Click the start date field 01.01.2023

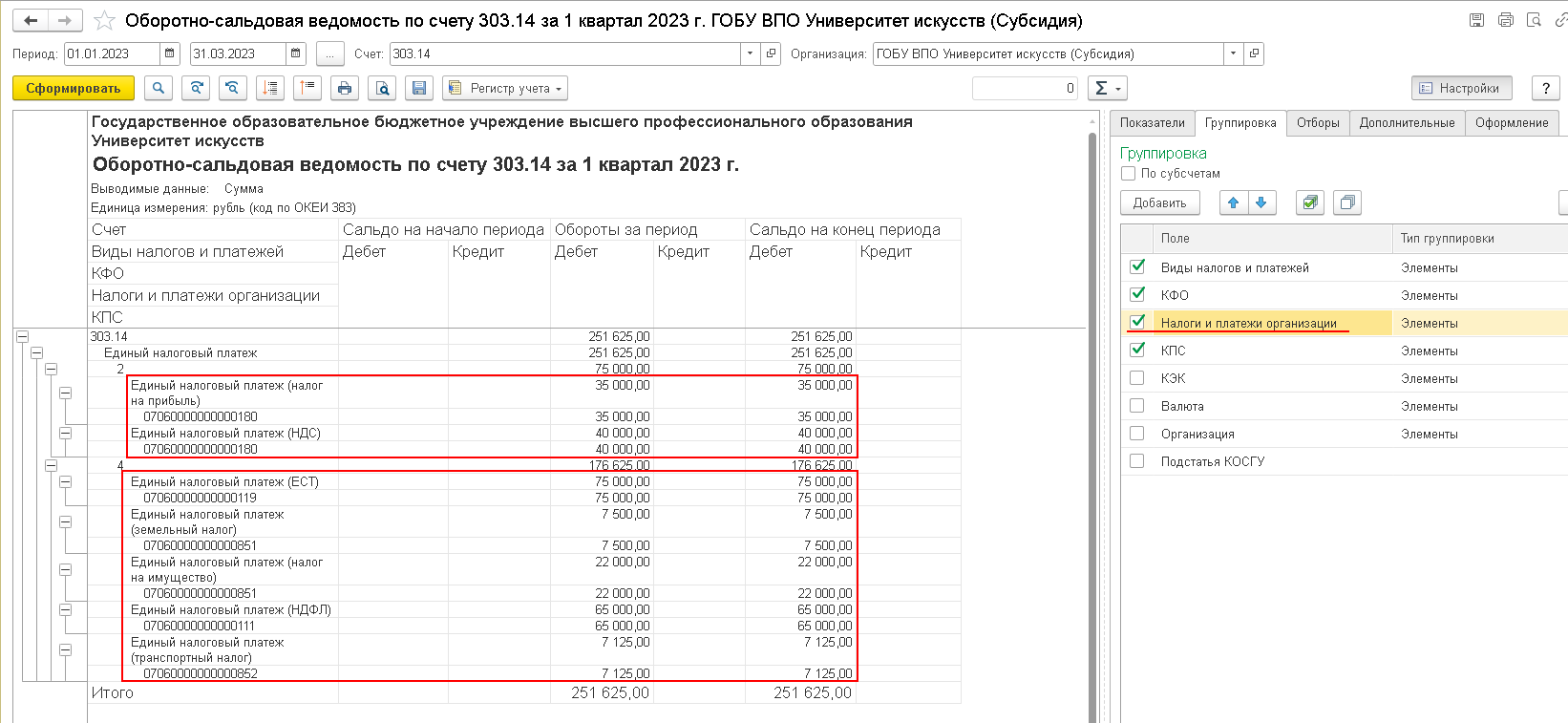pyautogui.click(x=113, y=53)
